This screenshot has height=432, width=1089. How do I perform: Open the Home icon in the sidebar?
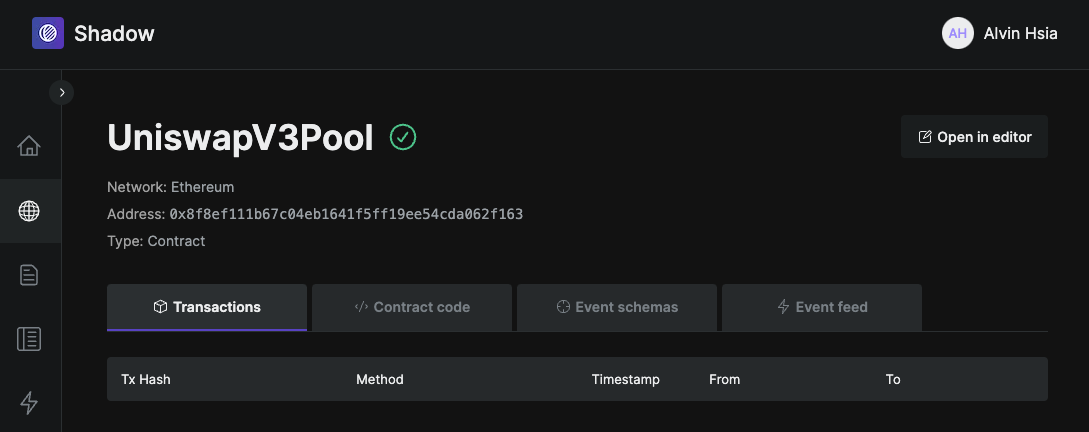(28, 147)
